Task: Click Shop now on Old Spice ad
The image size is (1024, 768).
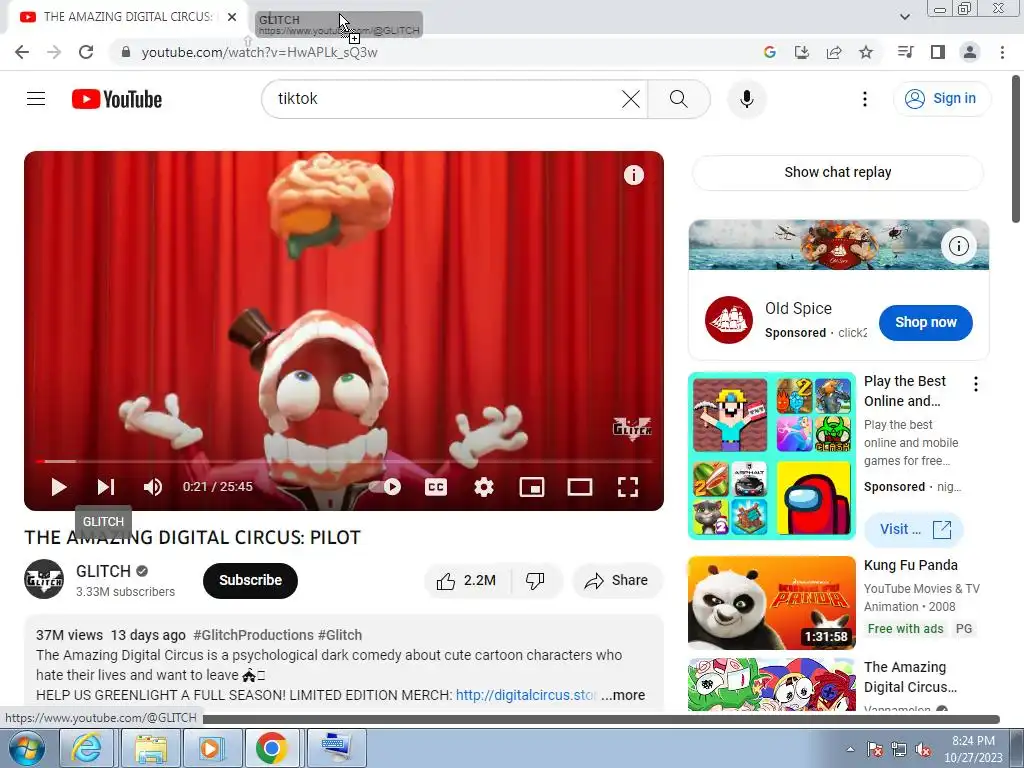Action: pyautogui.click(x=925, y=323)
